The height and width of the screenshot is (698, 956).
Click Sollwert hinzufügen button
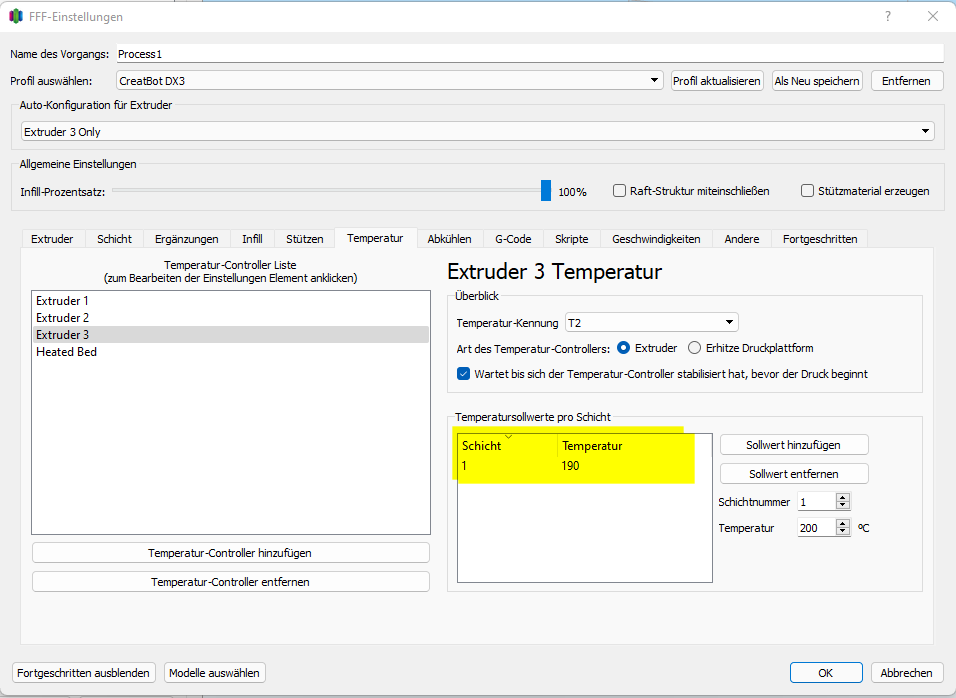(794, 445)
